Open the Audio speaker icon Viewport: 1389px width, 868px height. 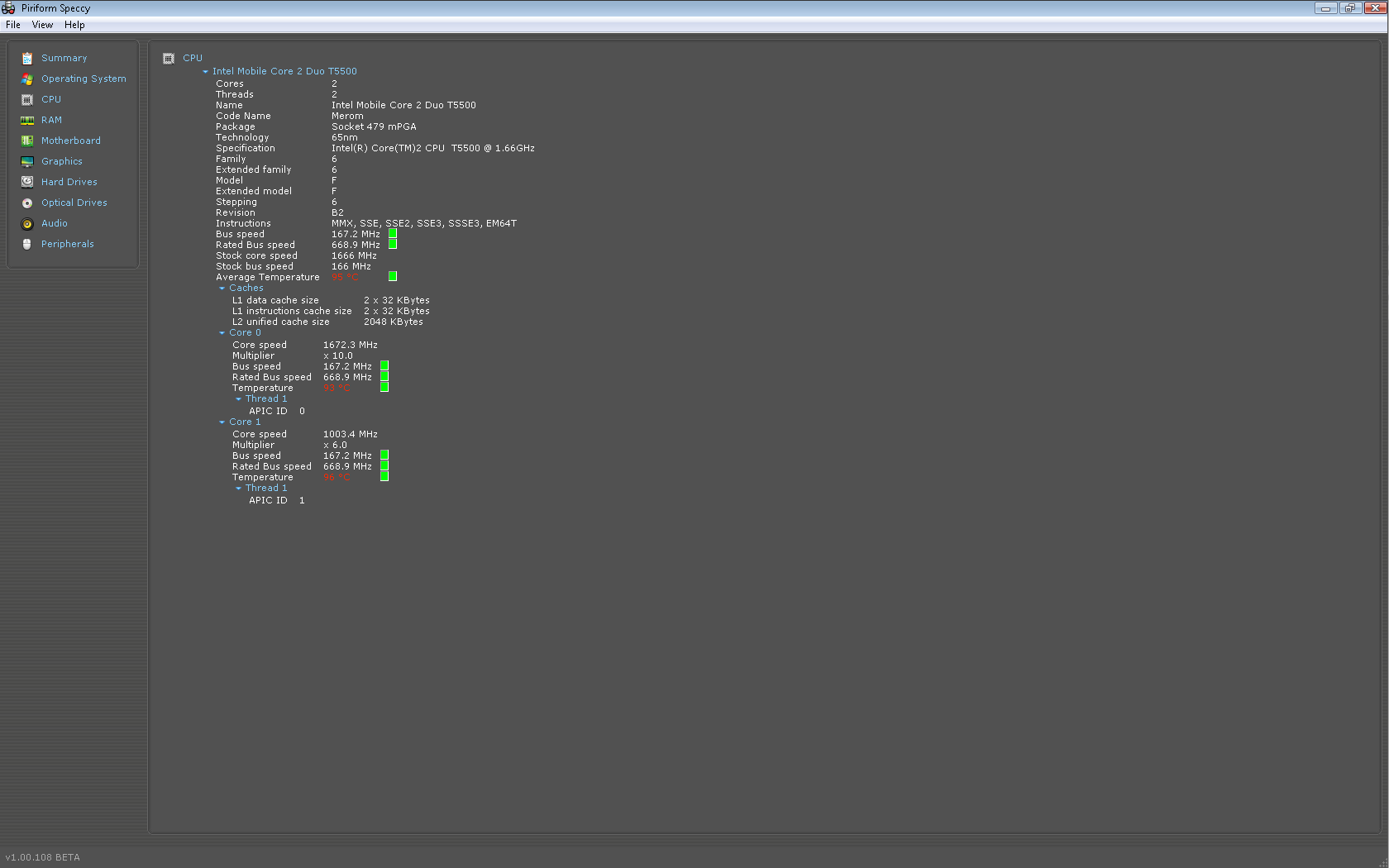(27, 223)
